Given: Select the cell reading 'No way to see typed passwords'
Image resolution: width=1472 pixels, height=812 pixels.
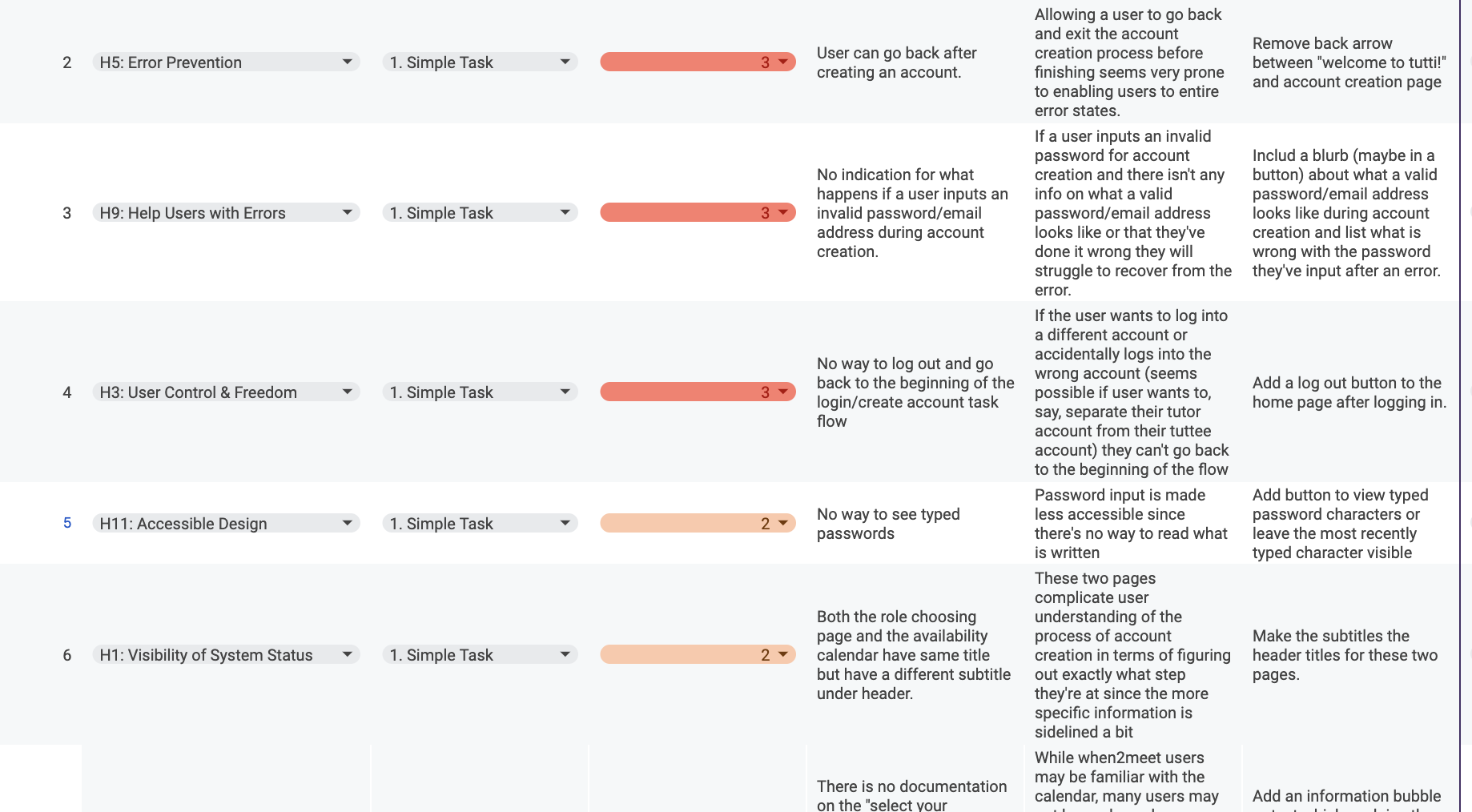Looking at the screenshot, I should click(x=913, y=523).
